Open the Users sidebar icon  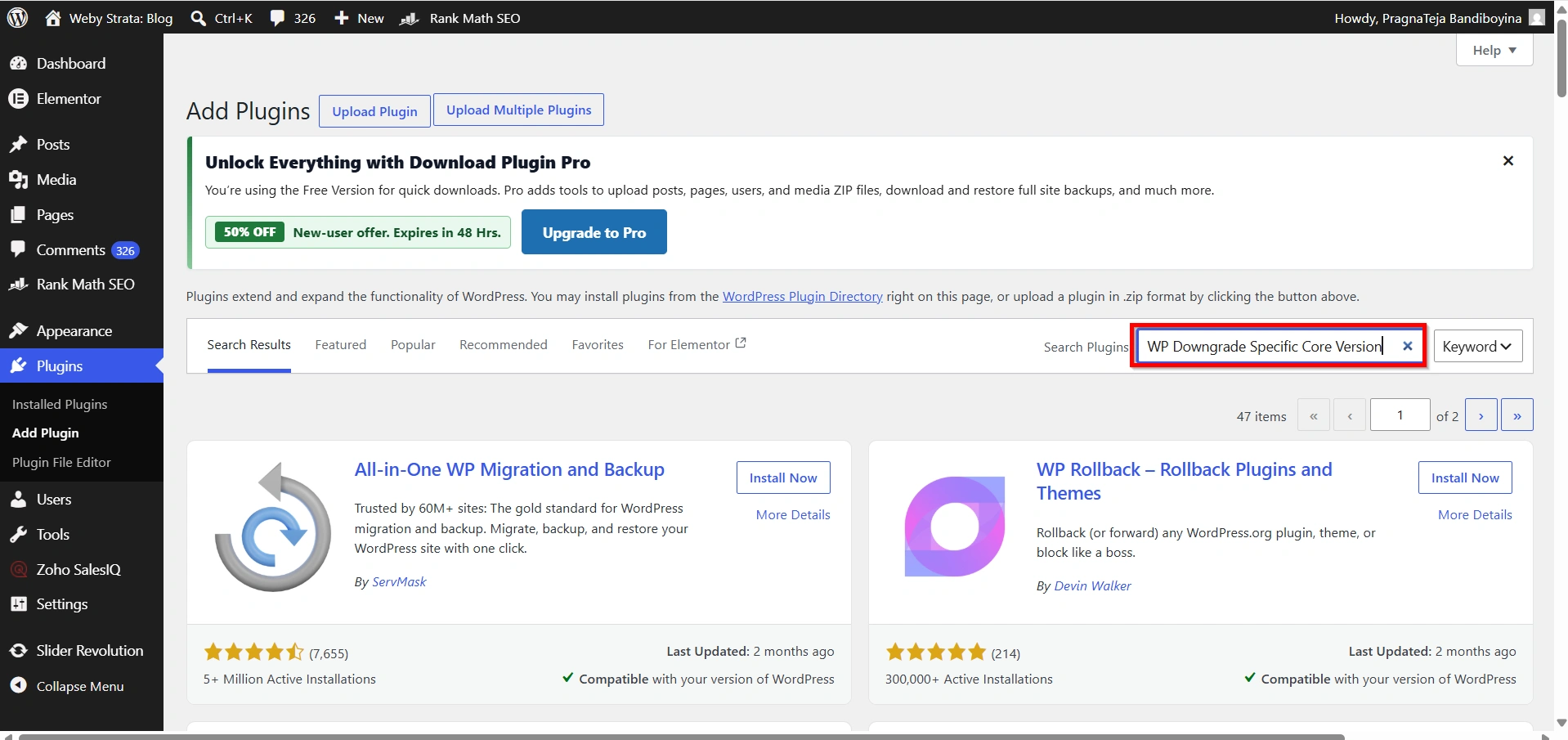18,500
